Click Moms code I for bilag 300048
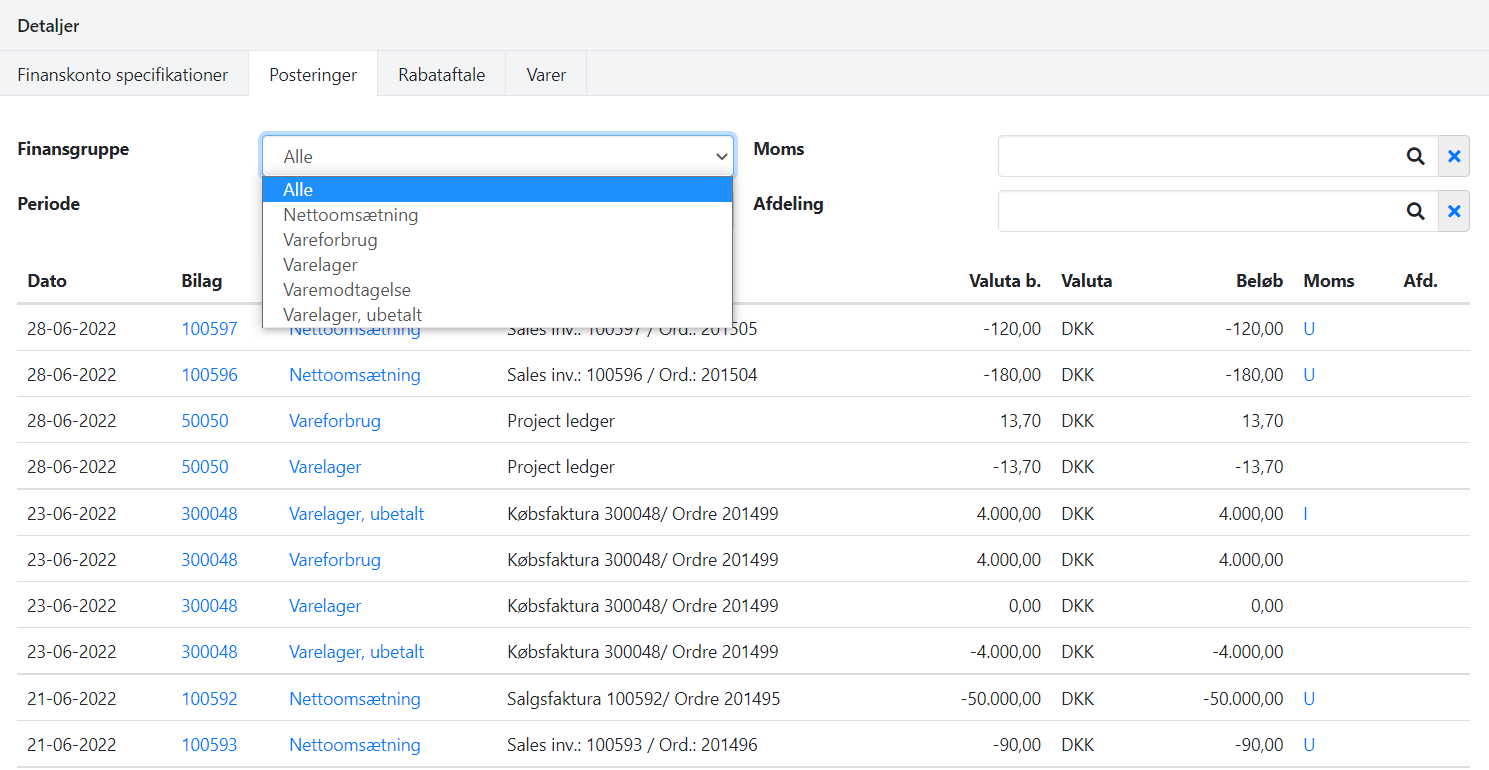The width and height of the screenshot is (1489, 770). coord(1306,514)
